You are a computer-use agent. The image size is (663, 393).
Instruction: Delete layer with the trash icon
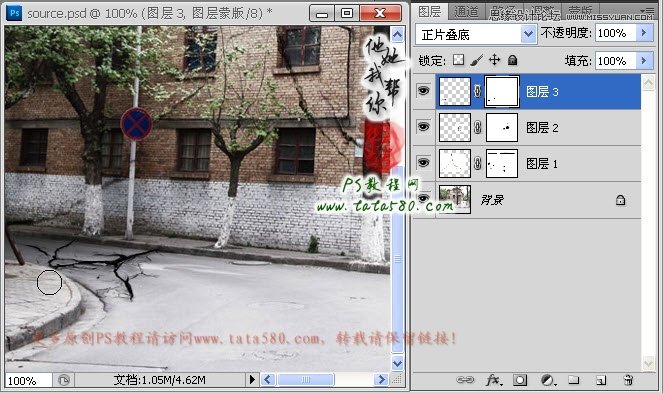coord(628,380)
